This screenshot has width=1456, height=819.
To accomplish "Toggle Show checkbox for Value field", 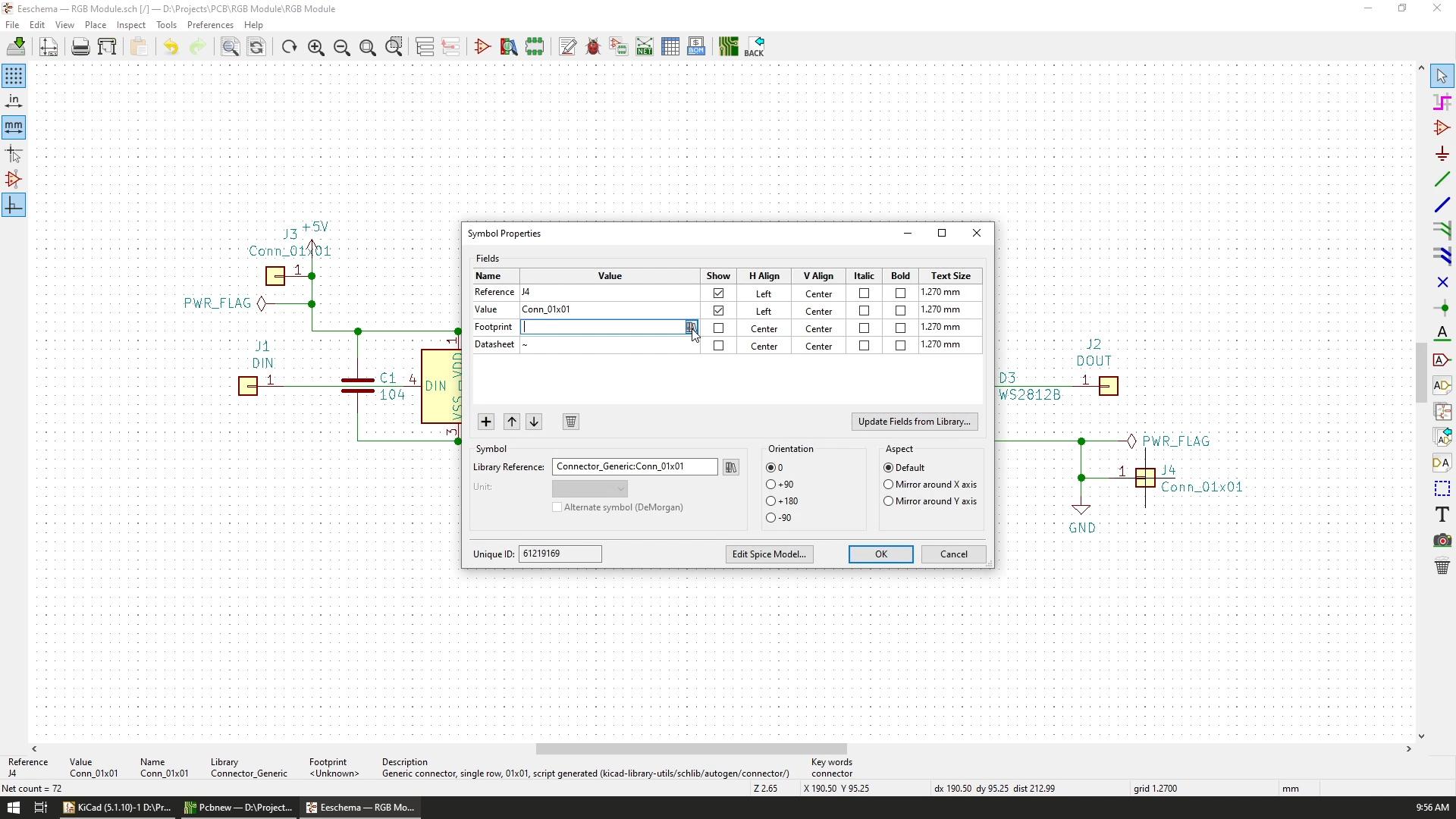I will click(x=718, y=310).
